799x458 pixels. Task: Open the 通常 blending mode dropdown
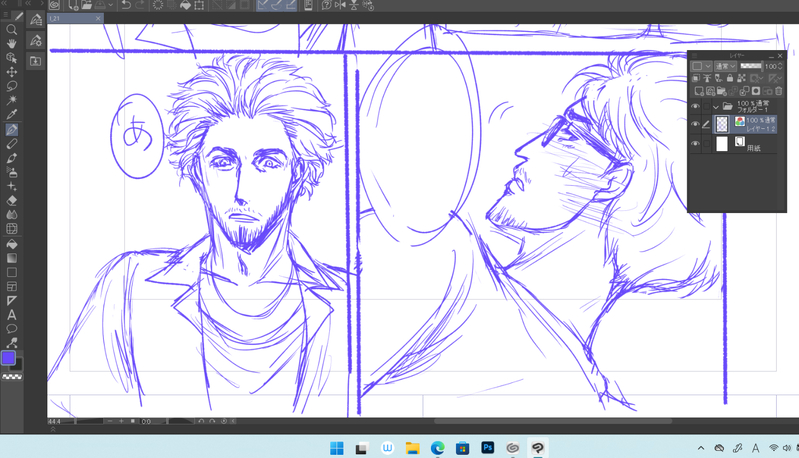(x=725, y=66)
